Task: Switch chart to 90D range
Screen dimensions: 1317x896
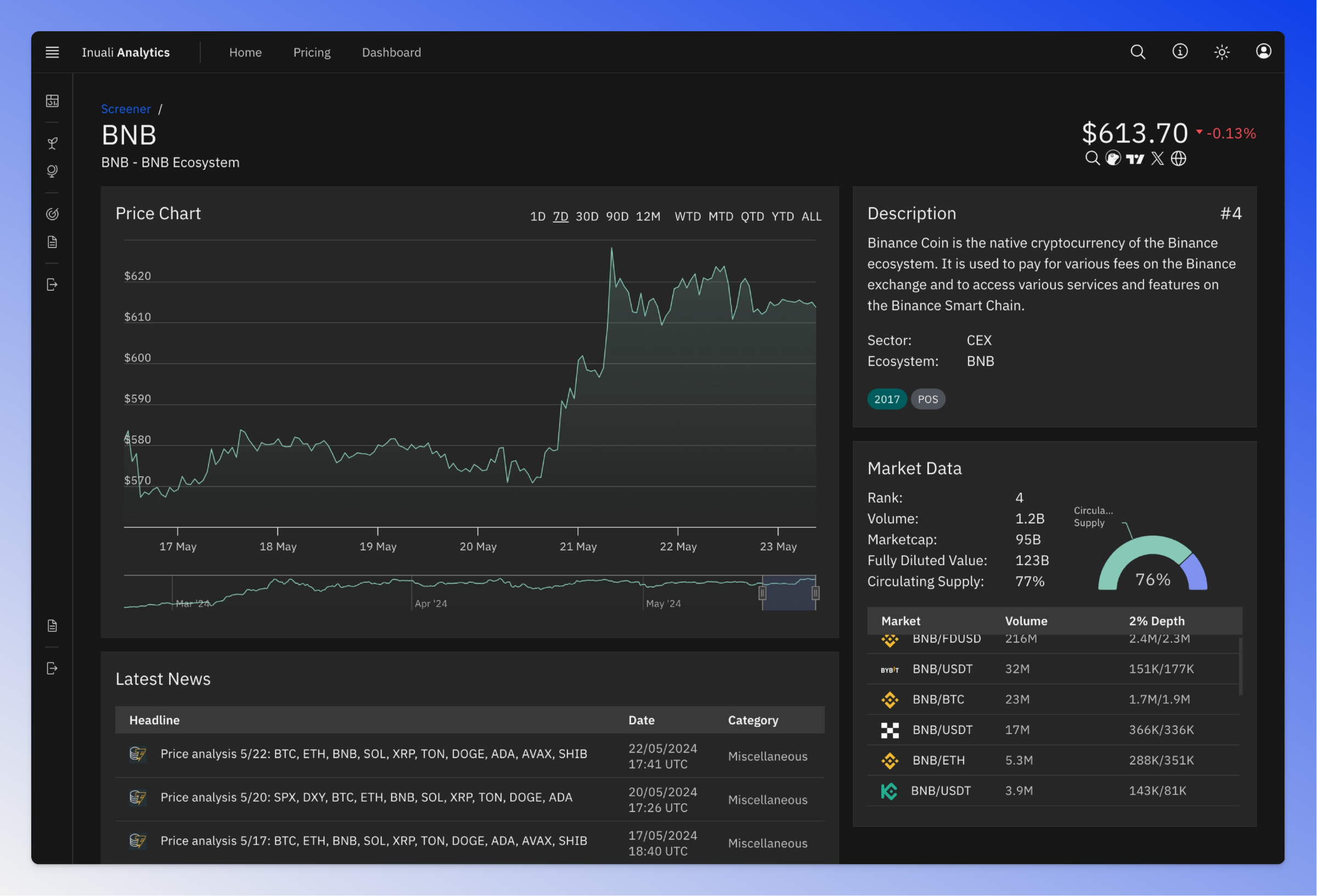Action: 617,217
